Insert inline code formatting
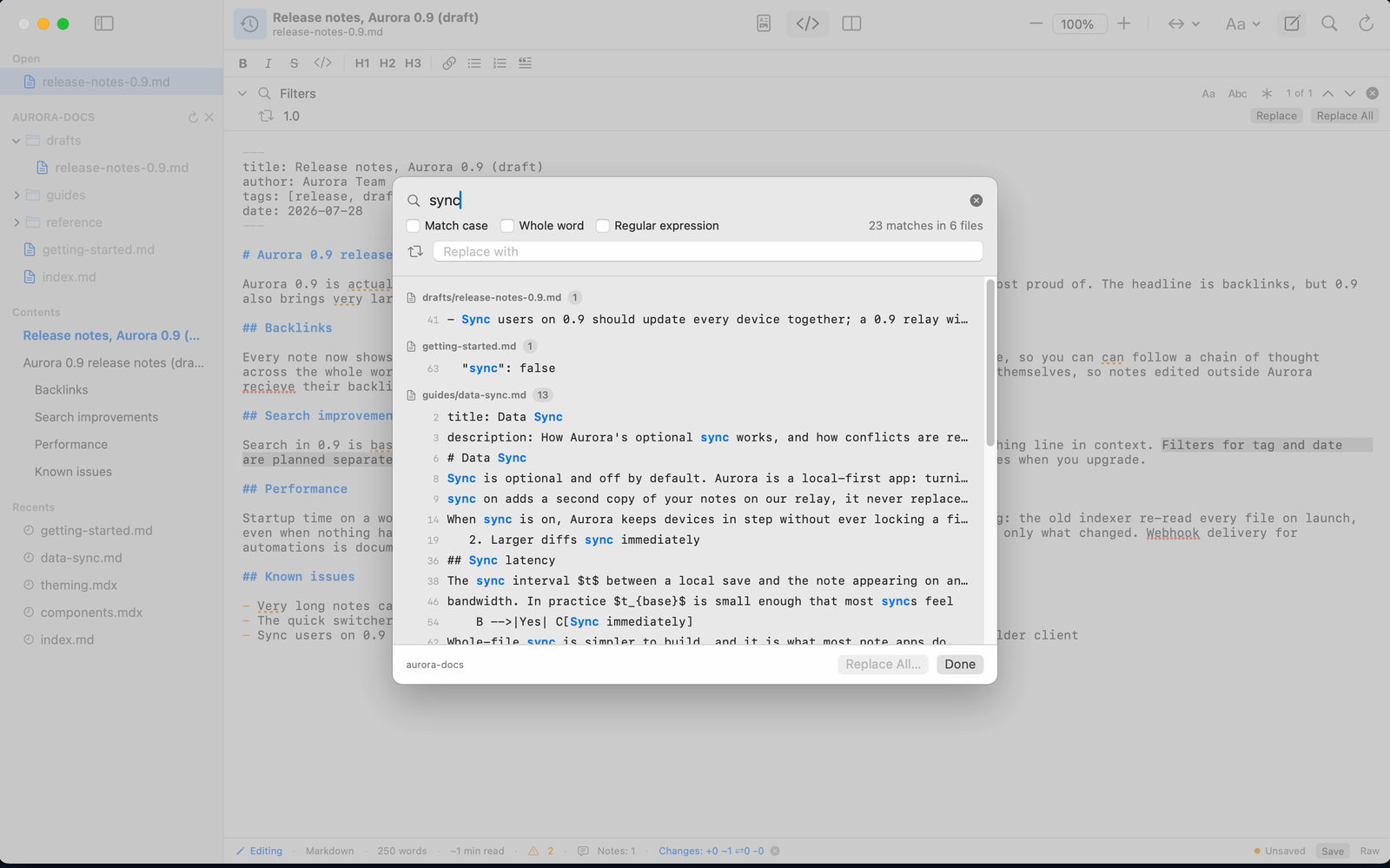 pos(322,63)
